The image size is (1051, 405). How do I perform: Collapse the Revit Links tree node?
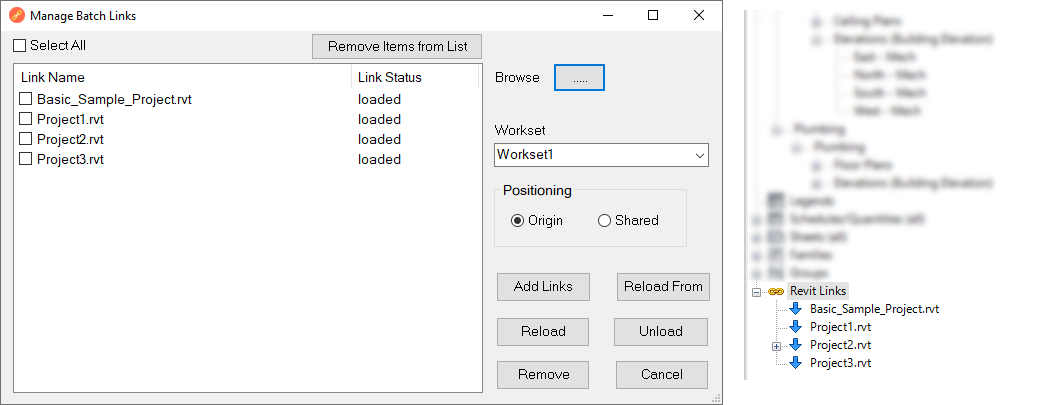758,291
